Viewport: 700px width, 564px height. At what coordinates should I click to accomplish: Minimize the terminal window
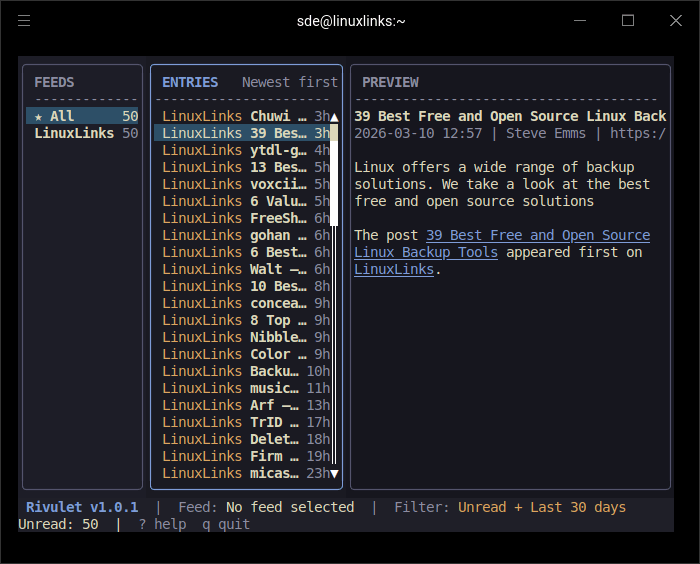click(x=582, y=21)
